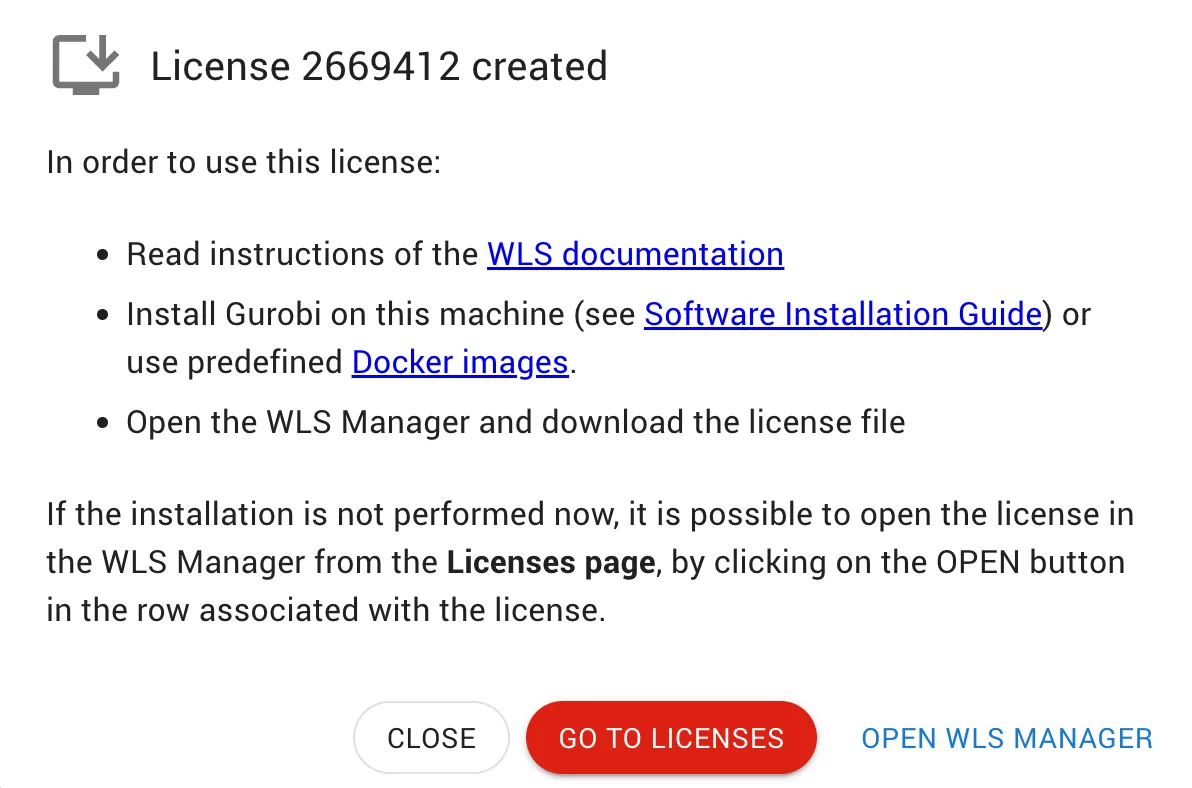
Task: Click the bold "Licenses page" text
Action: click(x=550, y=562)
